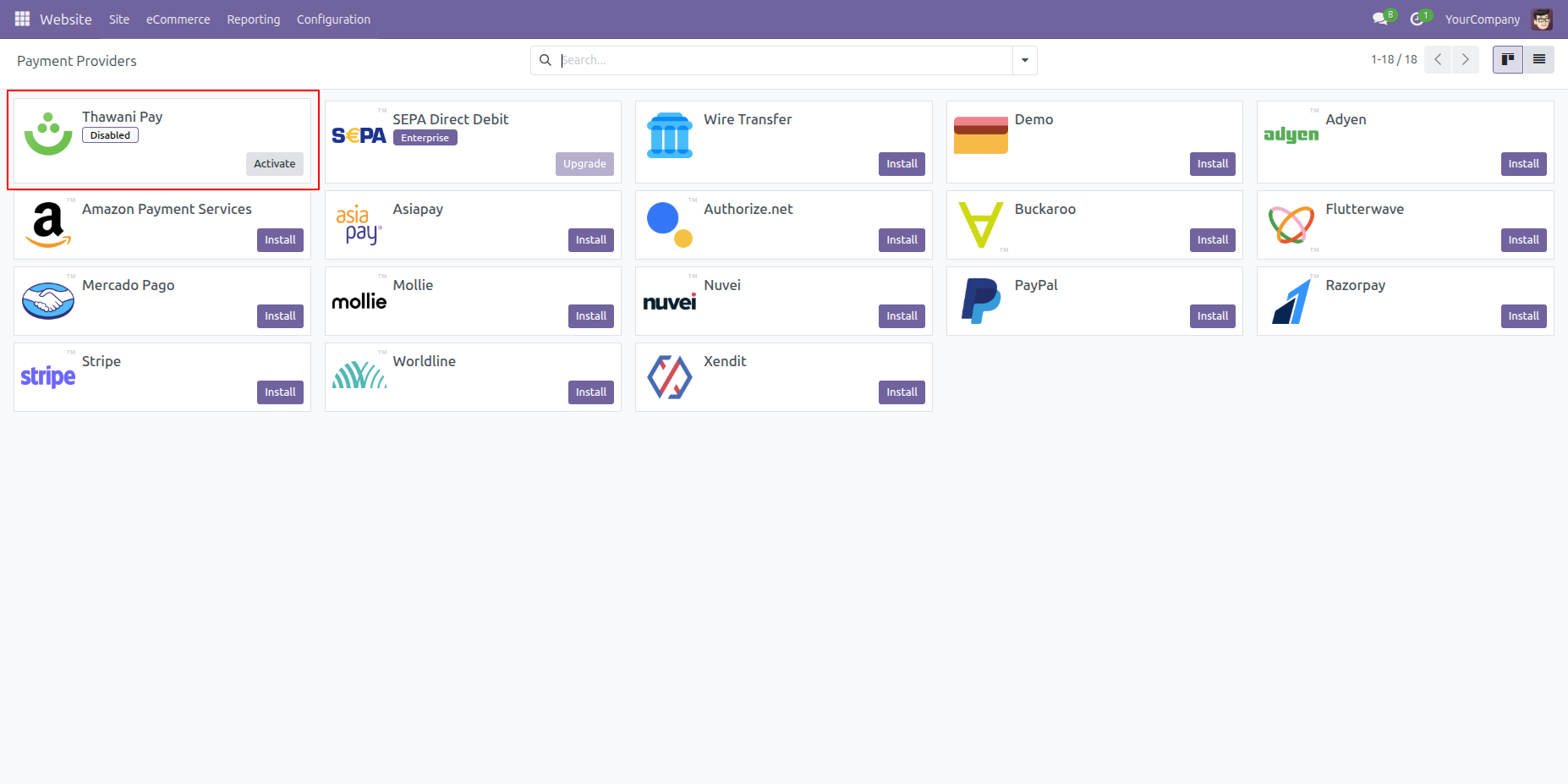The image size is (1568, 784).
Task: Click the 1-18 / 18 pager counter
Action: pyautogui.click(x=1394, y=60)
